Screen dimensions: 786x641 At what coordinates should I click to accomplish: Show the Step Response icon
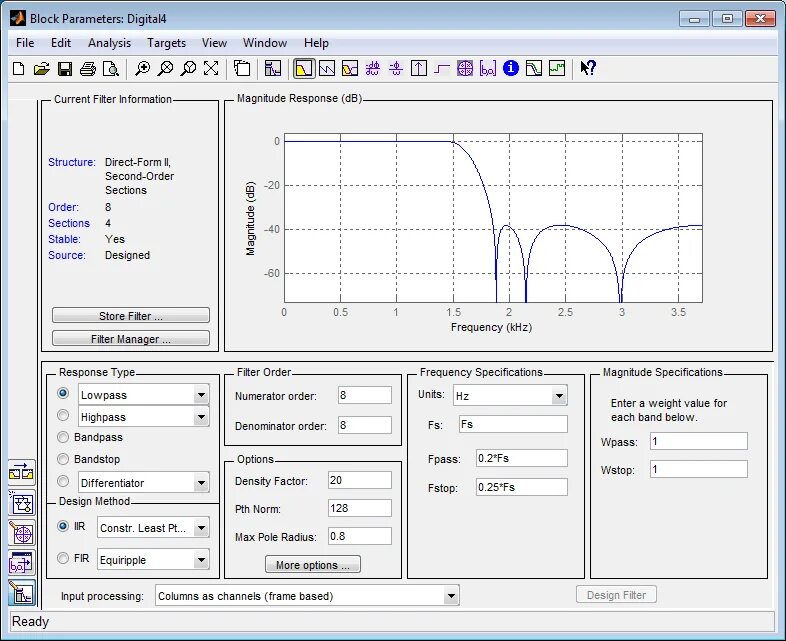442,69
